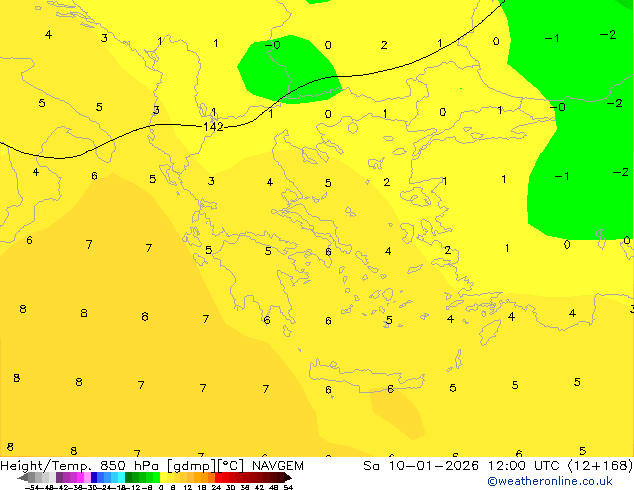This screenshot has width=634, height=490.
Task: Click the 54 label at the legend end
Action: [288, 487]
